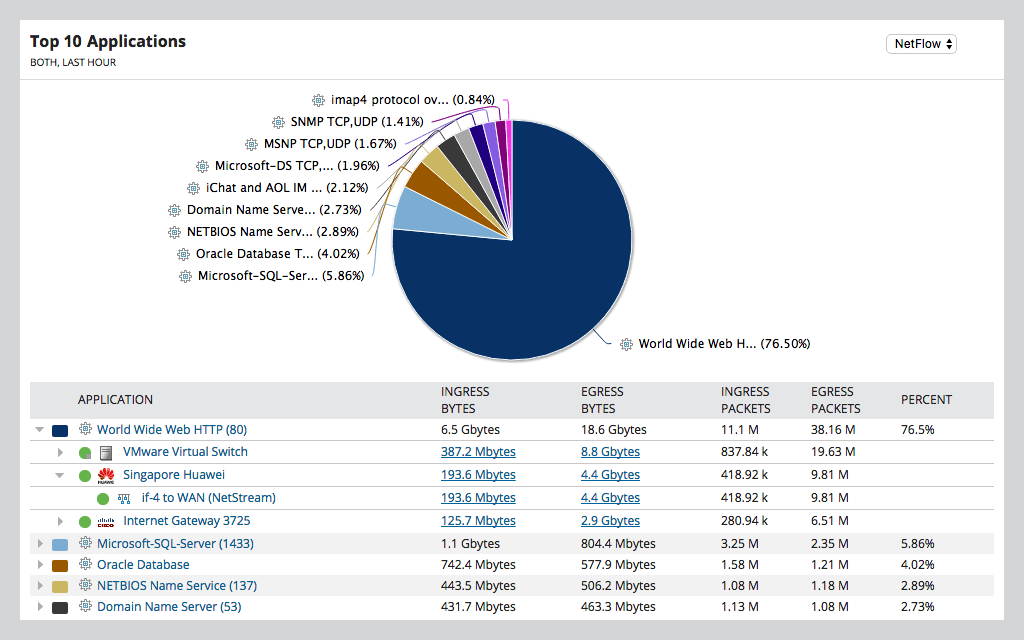Click the green status indicator for Internet Gateway 3725
This screenshot has height=640, width=1024.
tap(84, 520)
